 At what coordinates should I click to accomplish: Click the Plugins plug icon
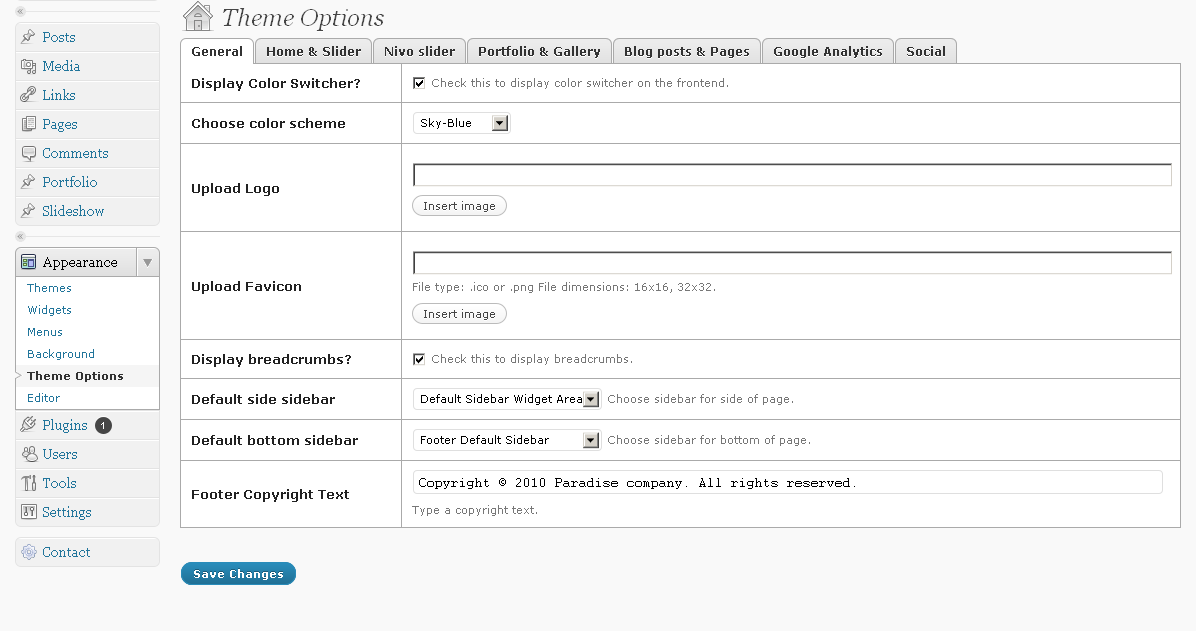[28, 425]
